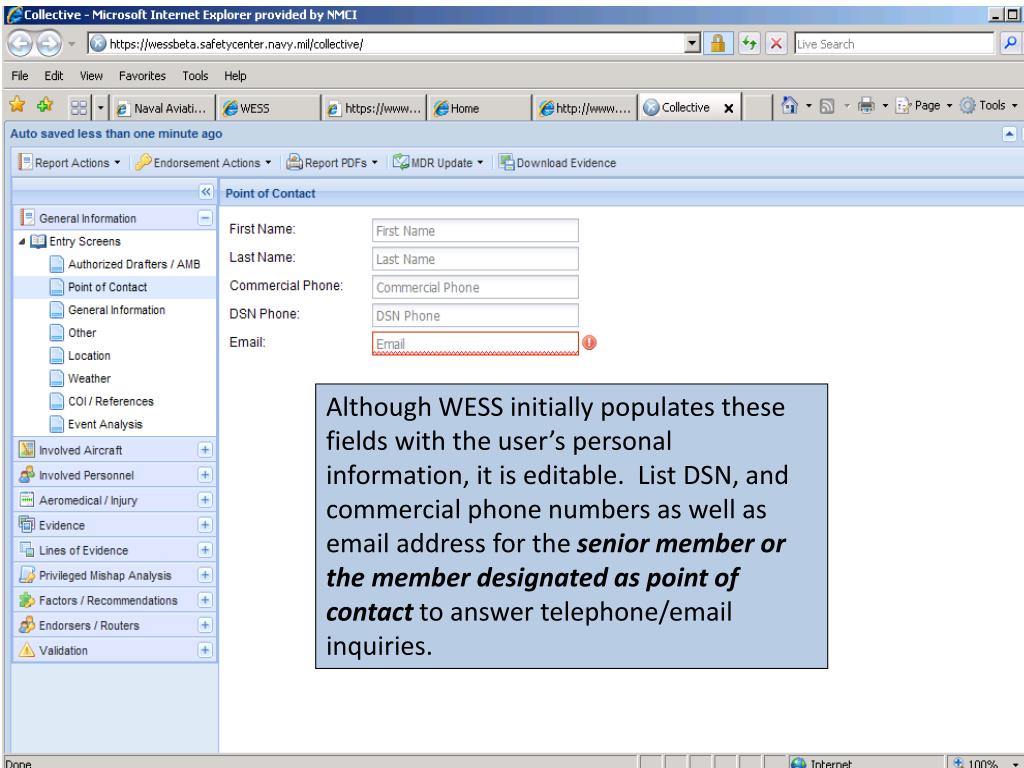Open the Endorsement Actions dropdown

(x=203, y=163)
